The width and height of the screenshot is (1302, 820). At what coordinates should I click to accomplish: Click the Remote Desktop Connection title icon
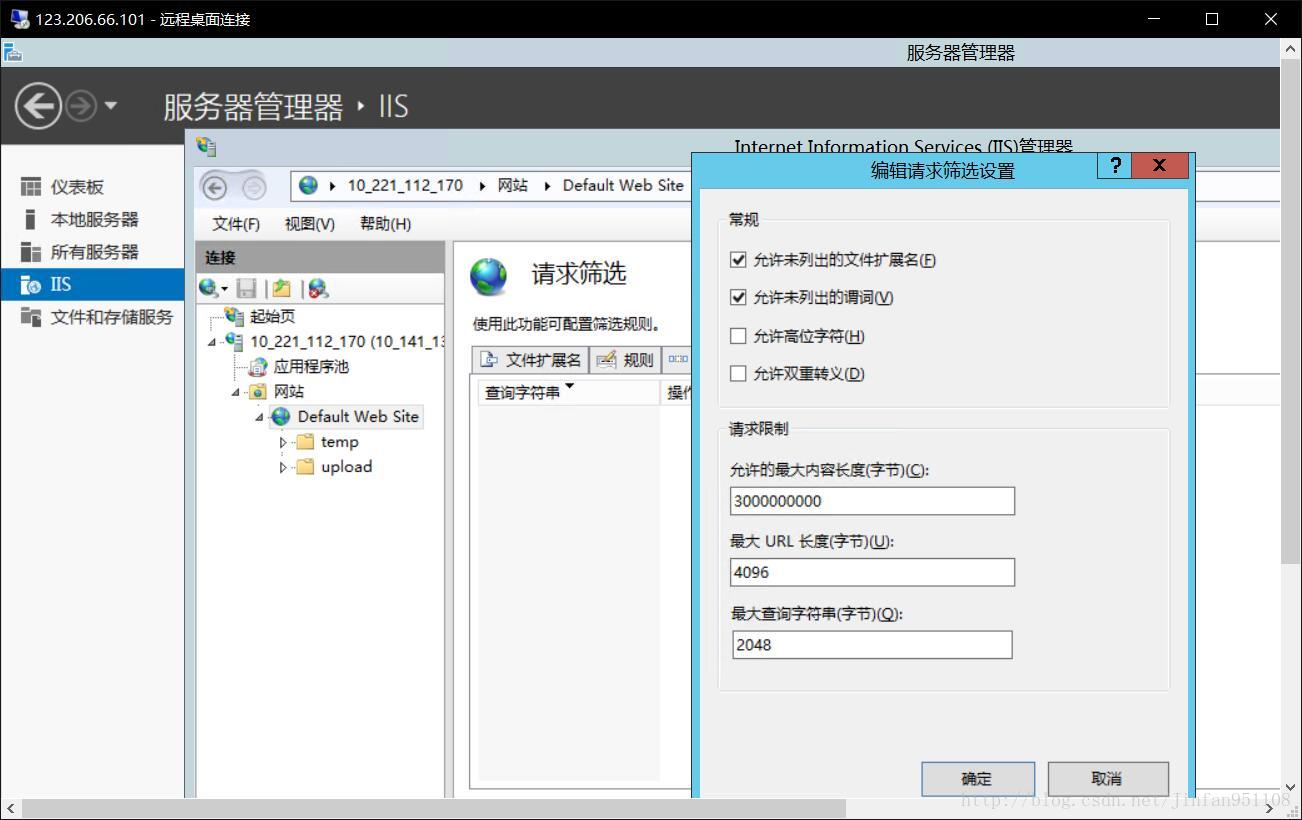point(19,19)
